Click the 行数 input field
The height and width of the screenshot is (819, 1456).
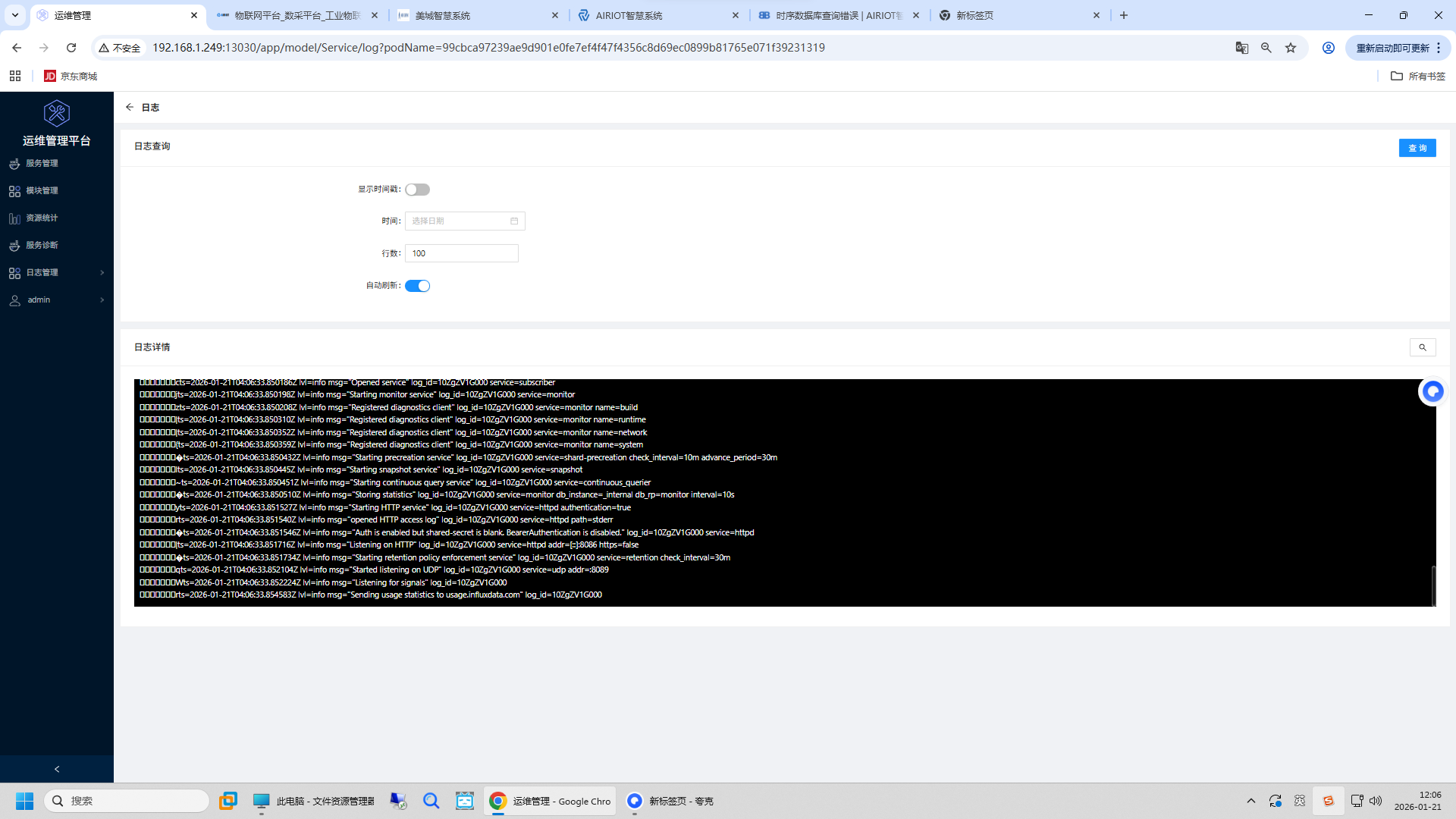[x=461, y=253]
